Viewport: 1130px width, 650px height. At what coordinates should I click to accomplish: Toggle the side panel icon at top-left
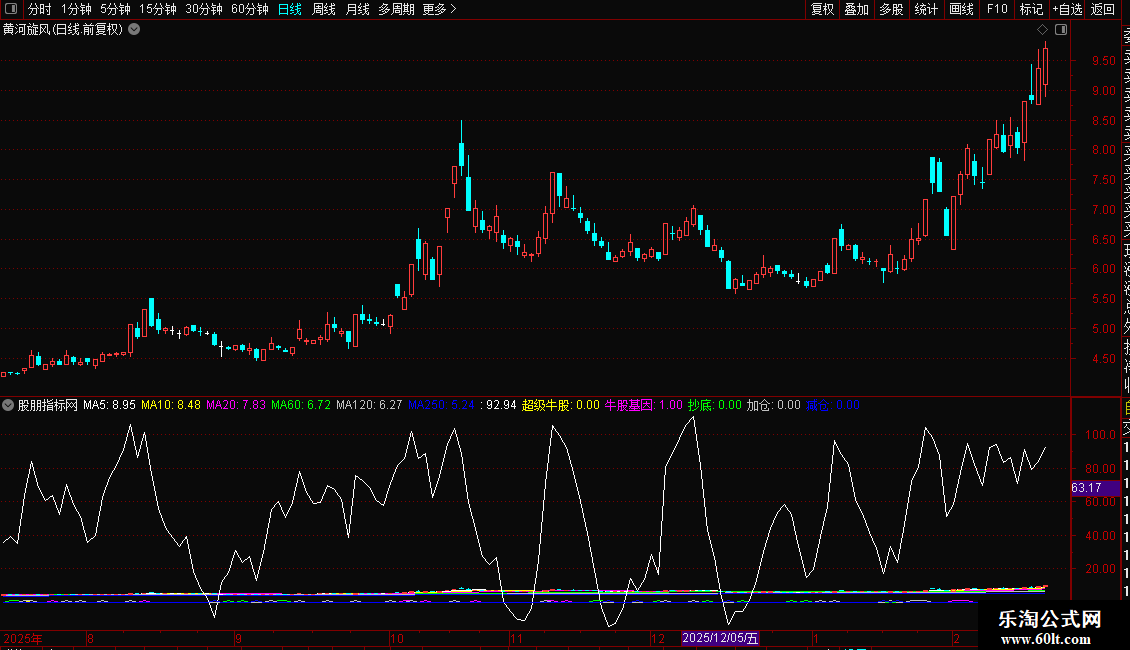pyautogui.click(x=11, y=9)
